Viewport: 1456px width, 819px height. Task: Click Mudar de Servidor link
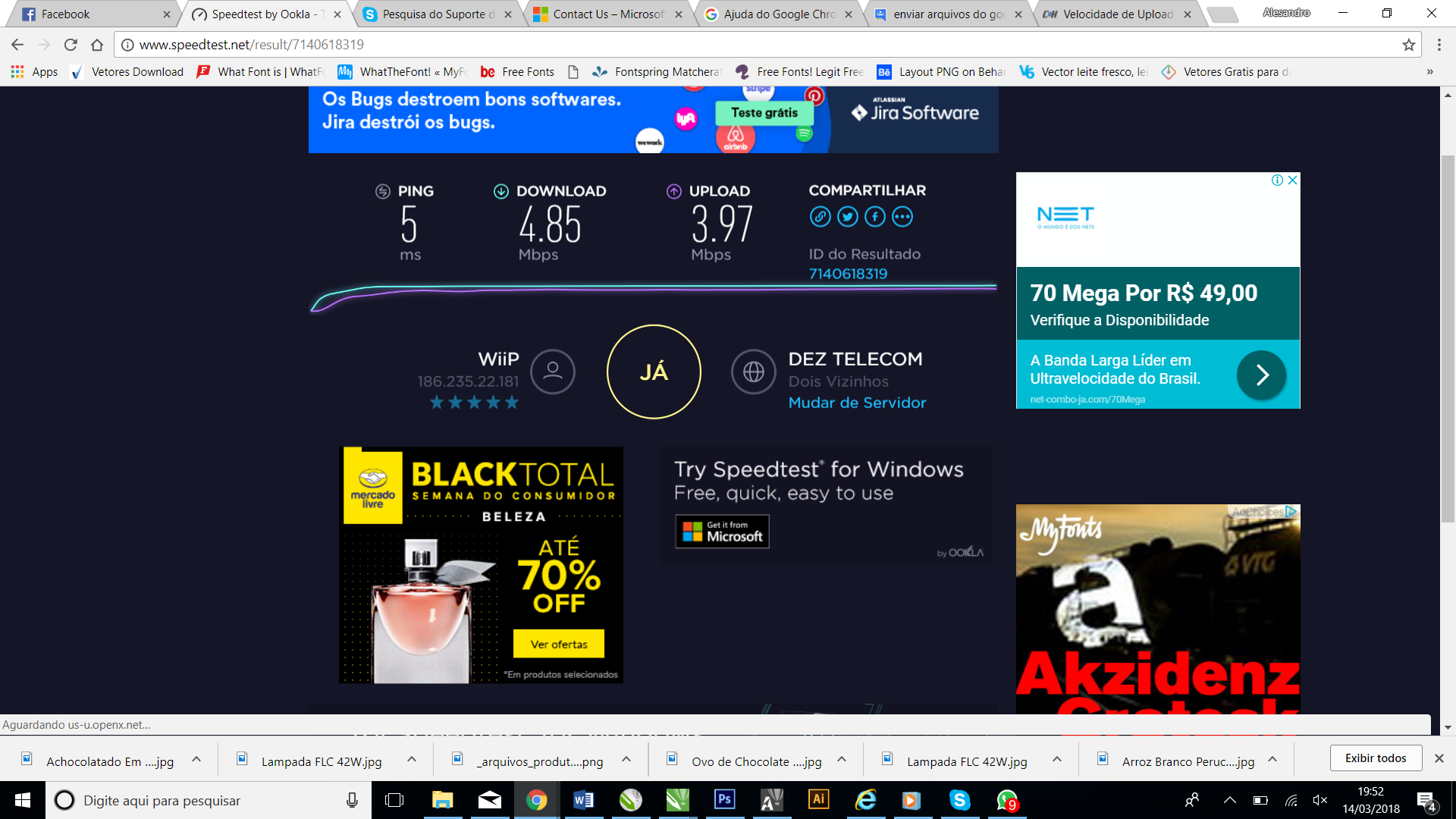[x=857, y=403]
